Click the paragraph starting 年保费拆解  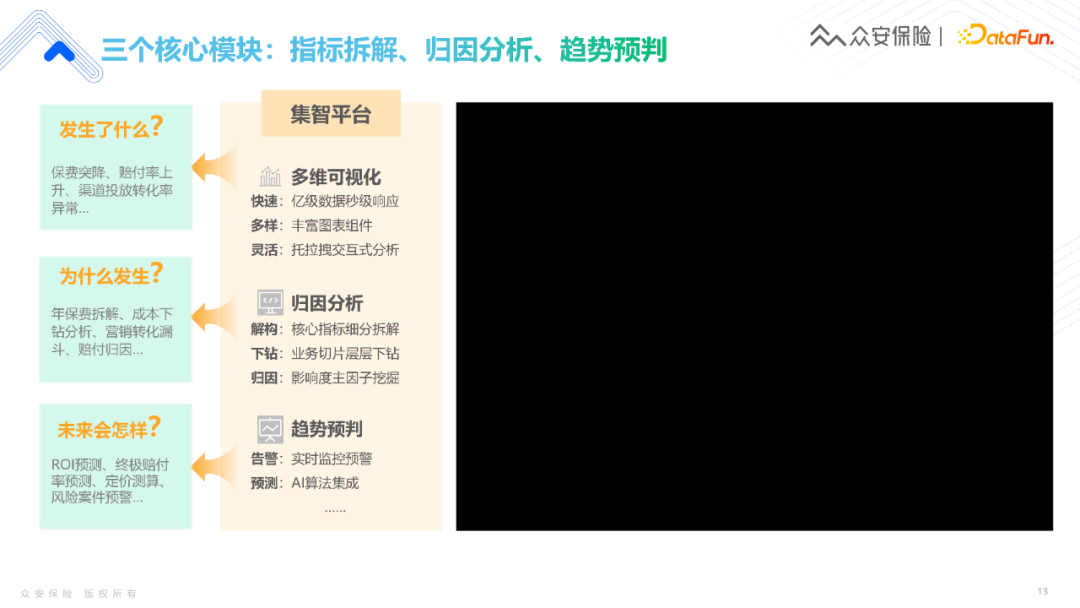(x=112, y=331)
